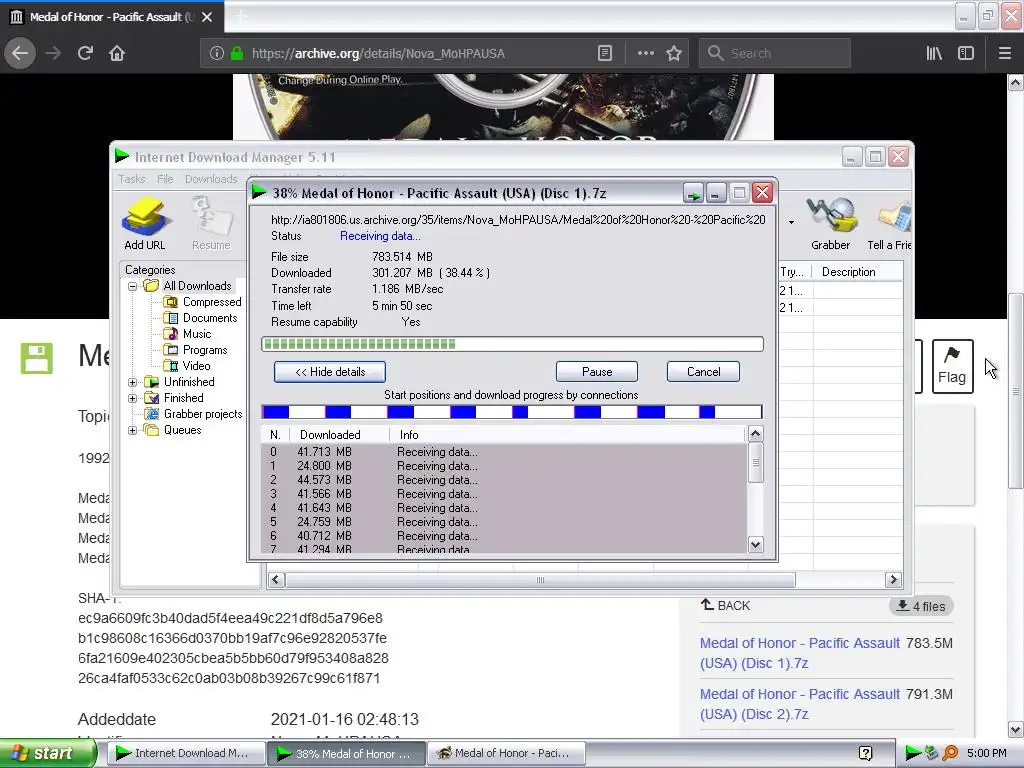1024x768 pixels.
Task: Click the BACK link on archive page
Action: click(x=726, y=605)
